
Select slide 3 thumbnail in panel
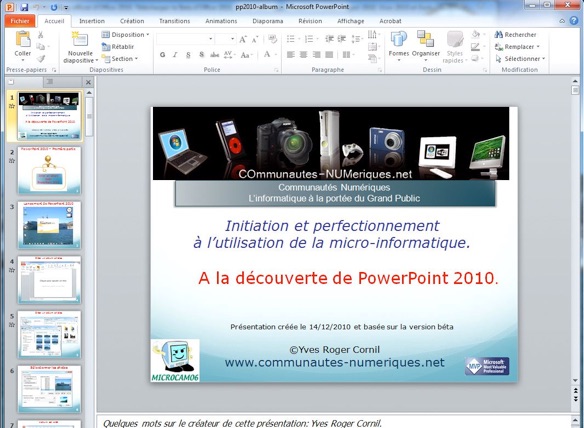[x=49, y=225]
